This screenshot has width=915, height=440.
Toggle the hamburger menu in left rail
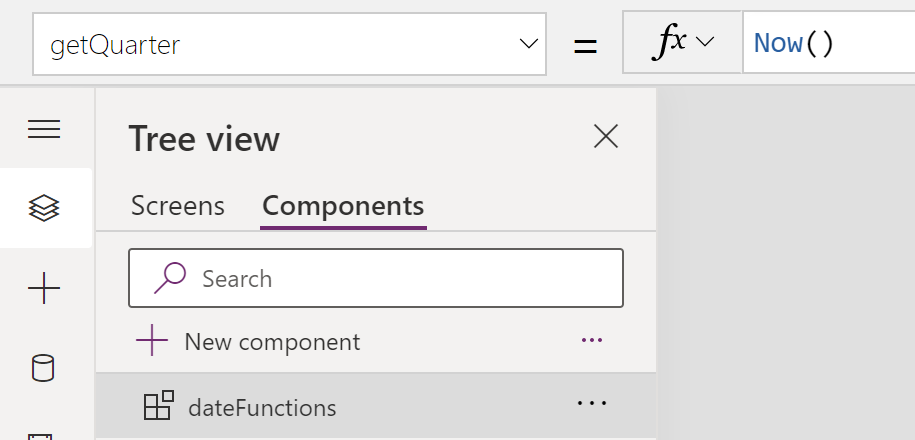click(x=44, y=129)
